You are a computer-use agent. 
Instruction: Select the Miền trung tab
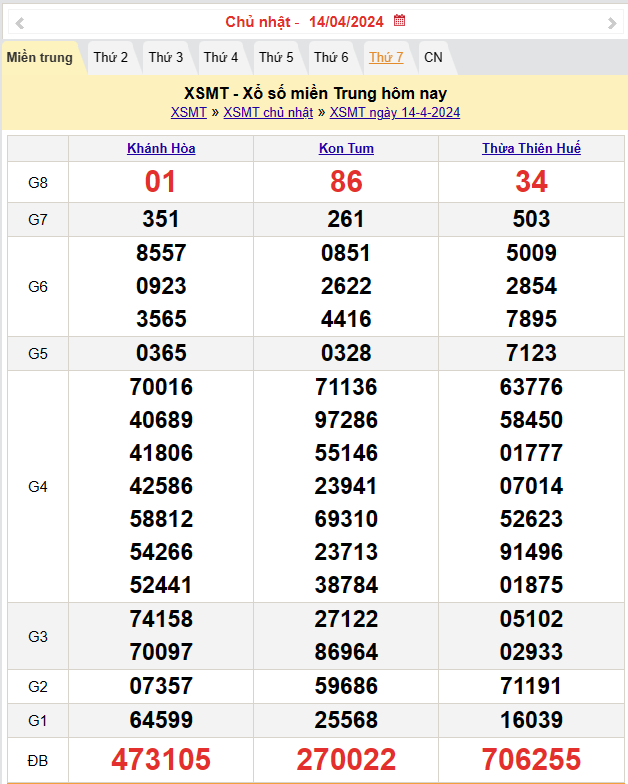[x=40, y=58]
